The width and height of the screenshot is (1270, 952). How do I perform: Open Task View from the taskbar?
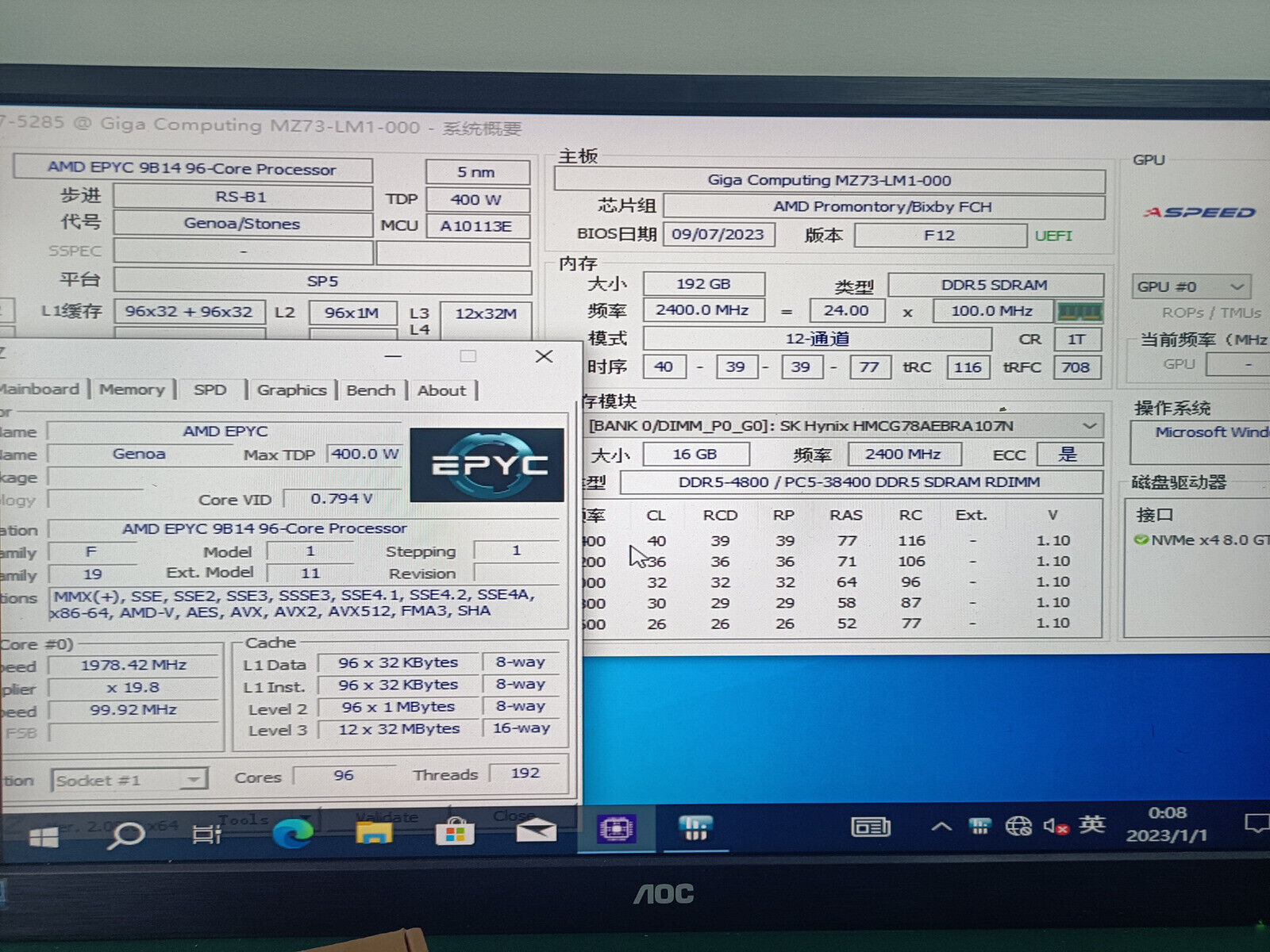pos(206,834)
